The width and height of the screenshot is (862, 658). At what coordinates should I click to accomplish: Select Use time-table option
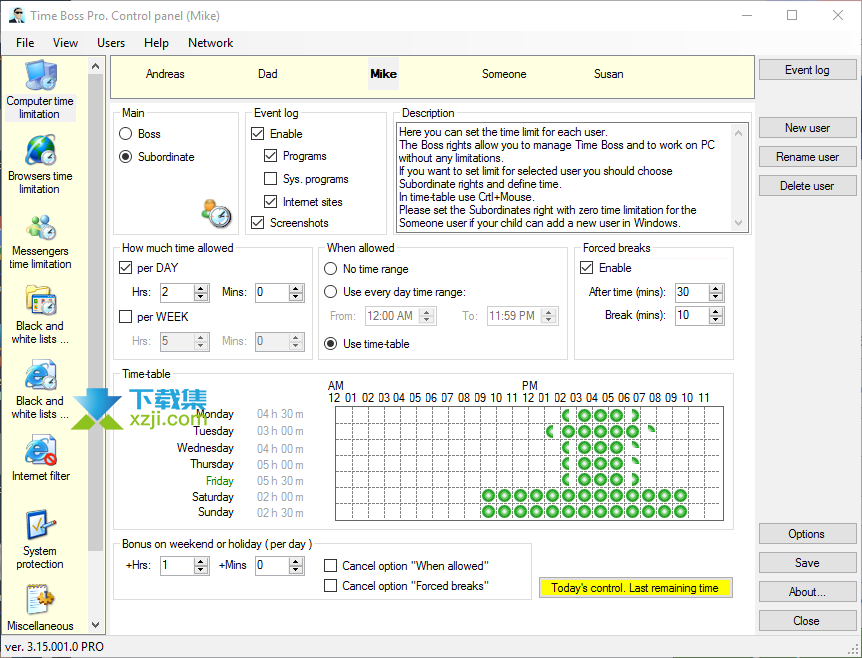(x=330, y=344)
